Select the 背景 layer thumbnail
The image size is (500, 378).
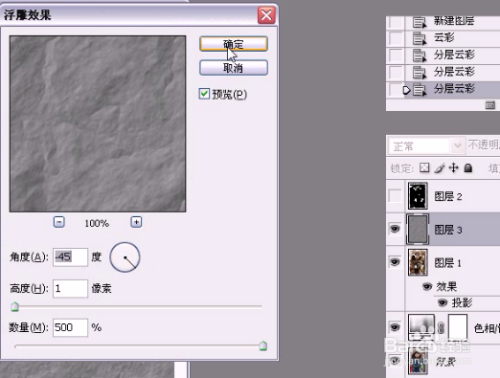click(x=418, y=361)
